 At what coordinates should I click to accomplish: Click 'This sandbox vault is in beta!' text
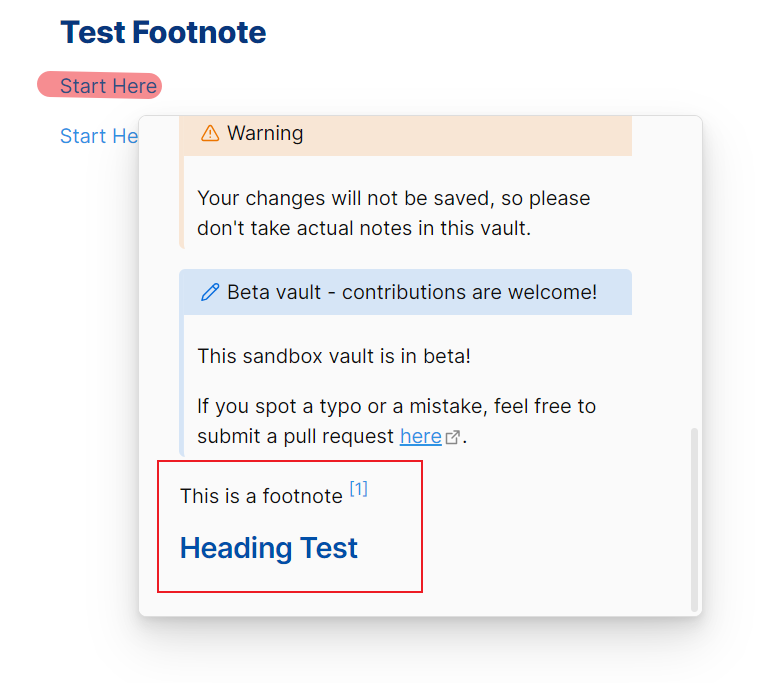point(334,356)
